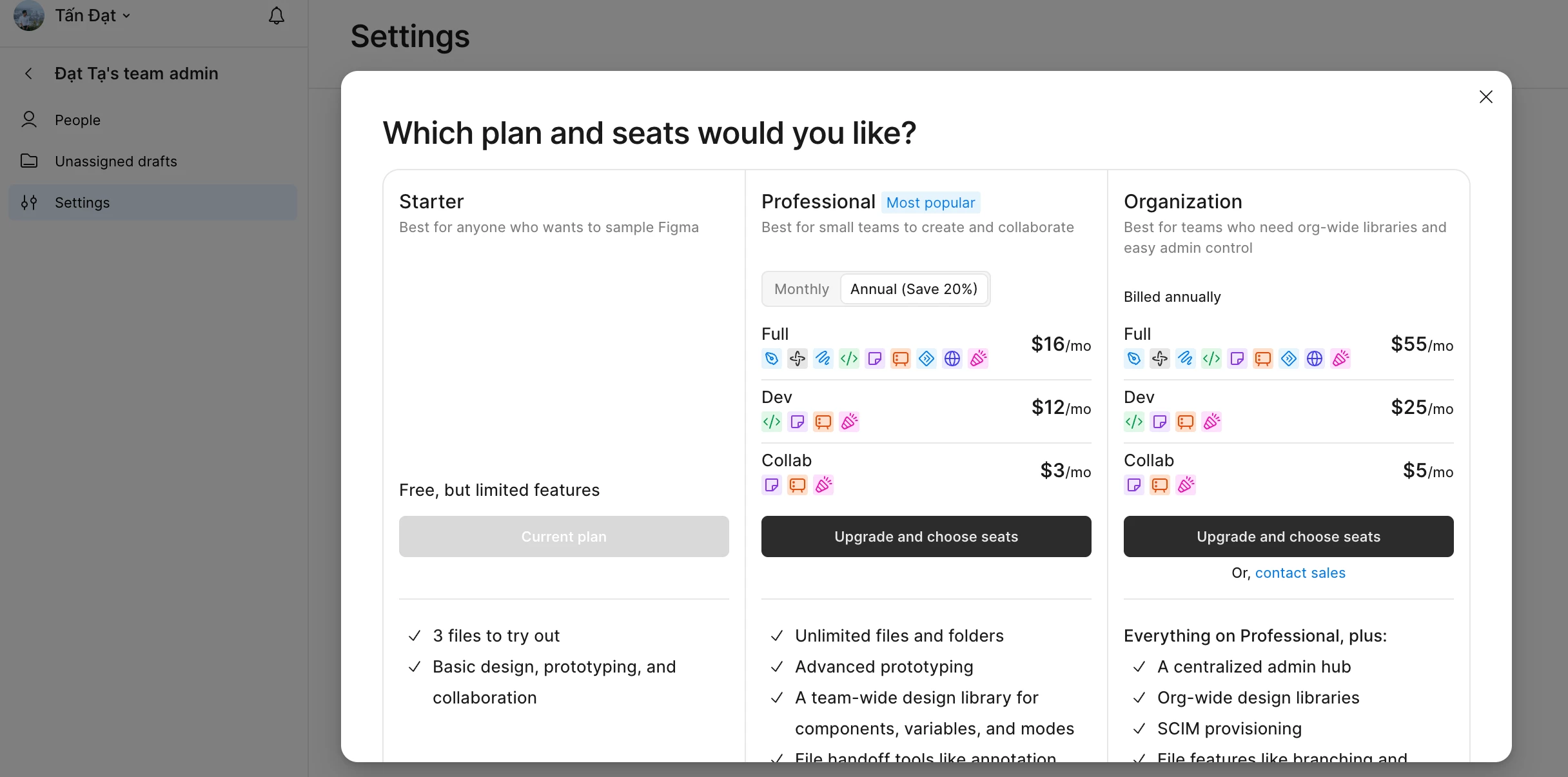Click the notification bell icon
1568x777 pixels.
[277, 15]
